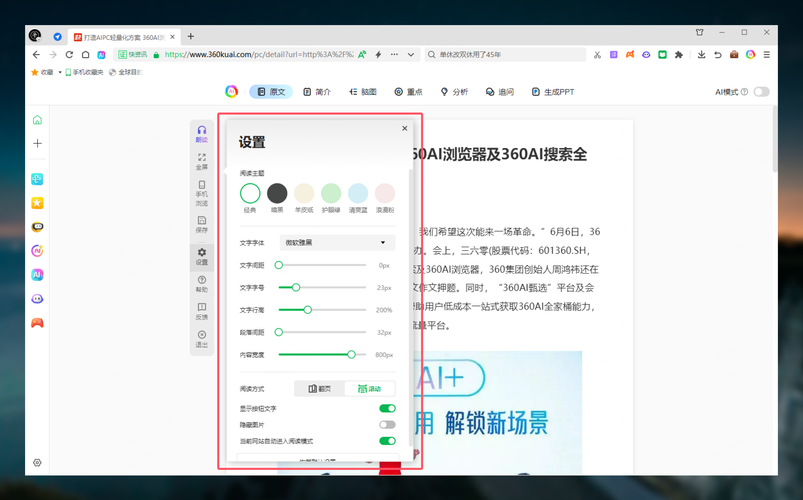Enable the 隐藏图片 switch
This screenshot has width=803, height=500.
click(387, 425)
